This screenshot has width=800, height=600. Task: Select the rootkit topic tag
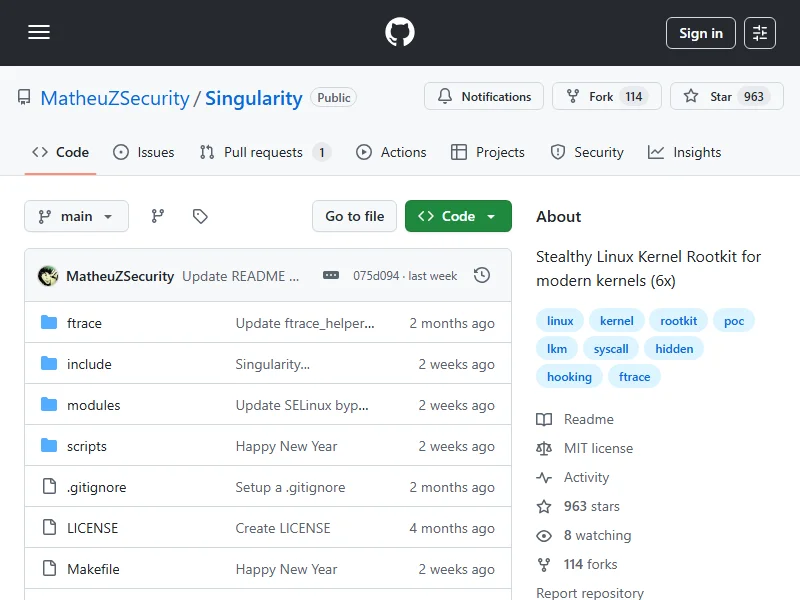(679, 321)
